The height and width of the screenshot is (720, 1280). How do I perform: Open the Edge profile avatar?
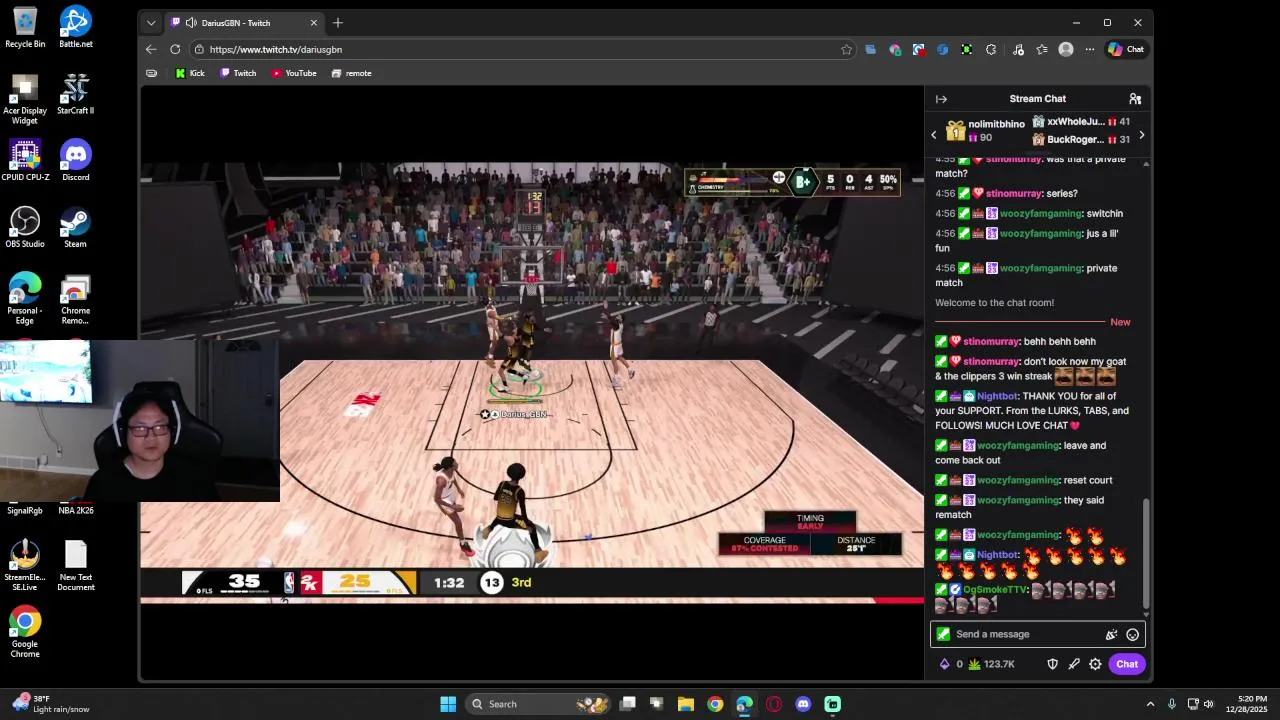[x=1066, y=49]
